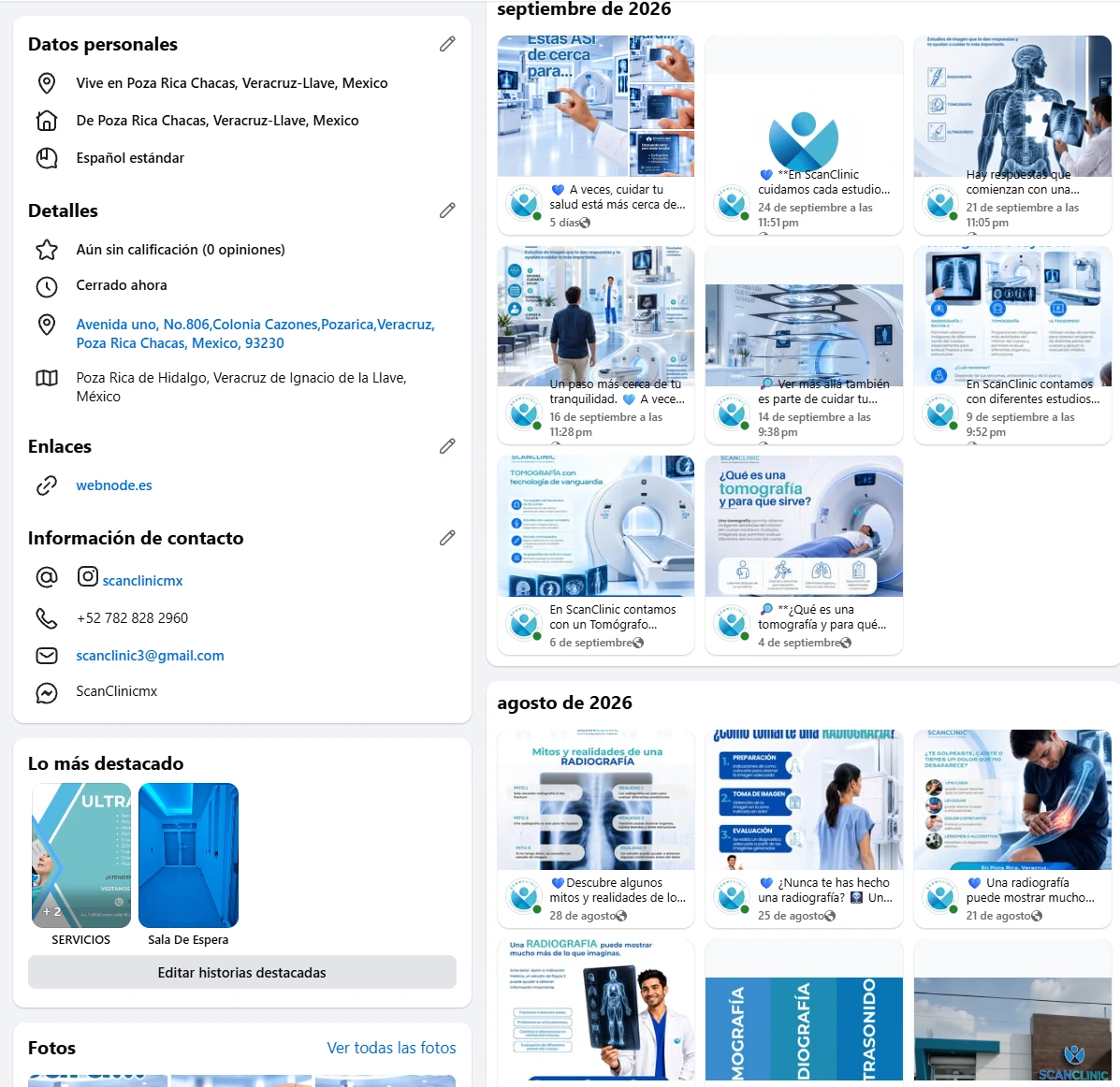Click the map icon beside Poza Rica de Hidalgo
Viewport: 1120px width, 1087px height.
pyautogui.click(x=47, y=378)
